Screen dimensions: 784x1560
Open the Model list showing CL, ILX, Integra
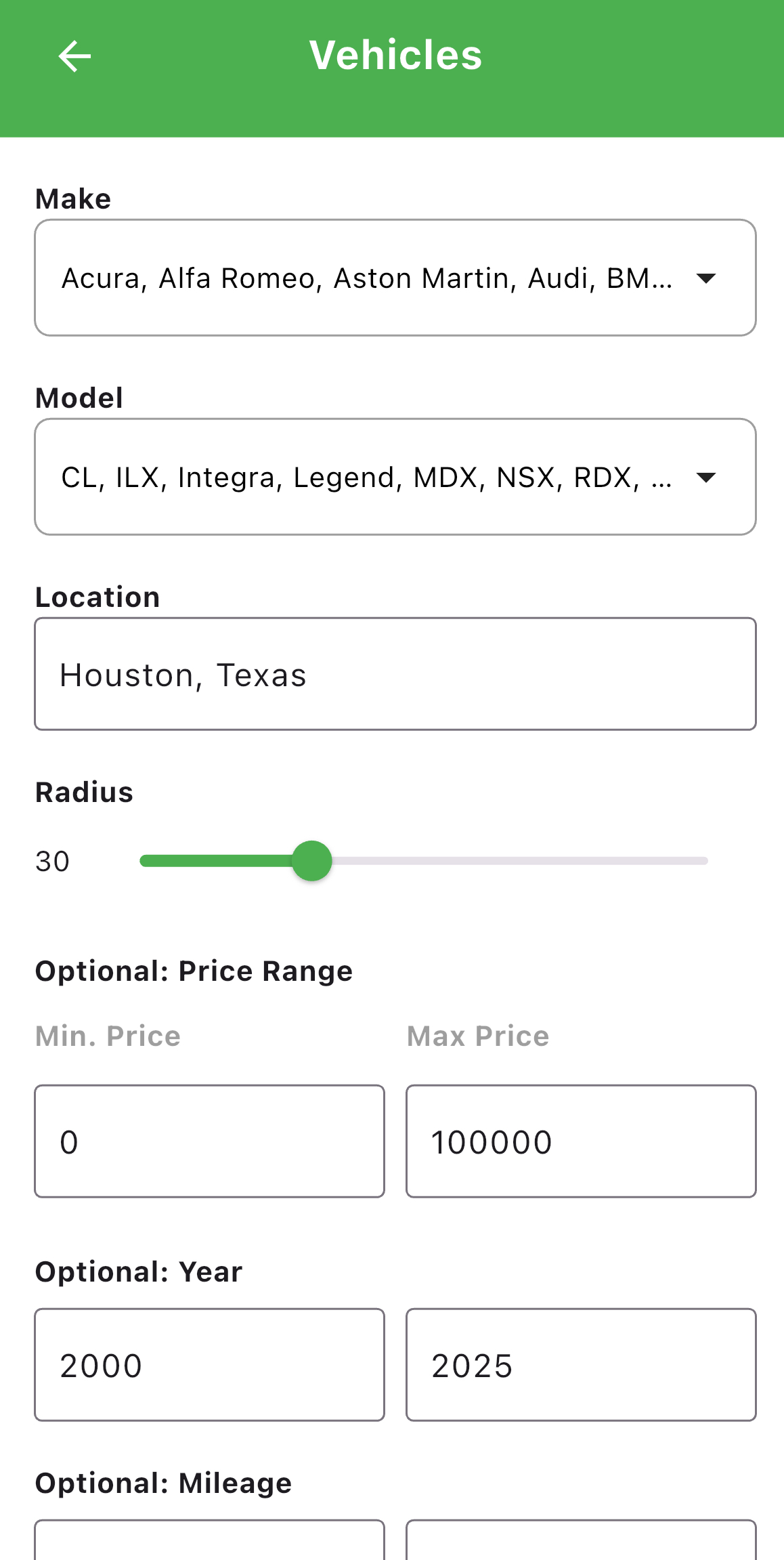click(x=366, y=477)
